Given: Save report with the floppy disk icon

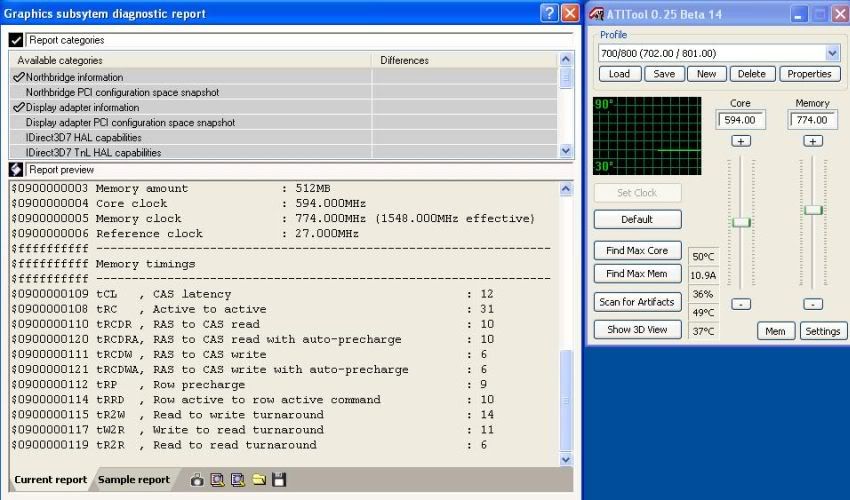Looking at the screenshot, I should (x=279, y=480).
